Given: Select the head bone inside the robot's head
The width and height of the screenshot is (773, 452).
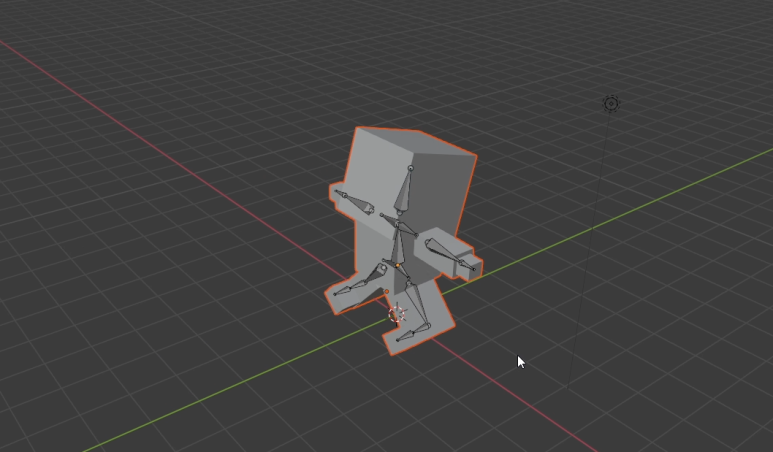Looking at the screenshot, I should click(405, 190).
